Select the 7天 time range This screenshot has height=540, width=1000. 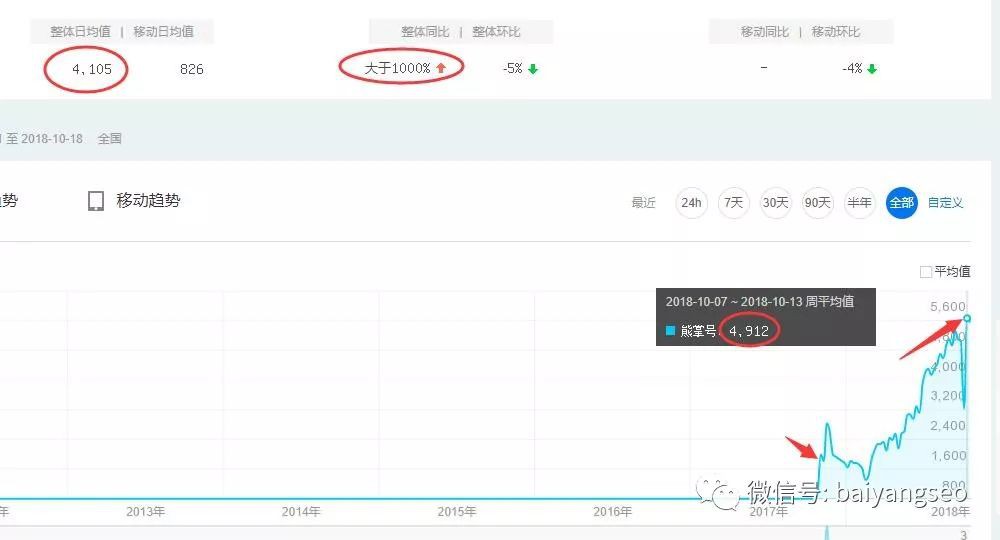pos(733,203)
